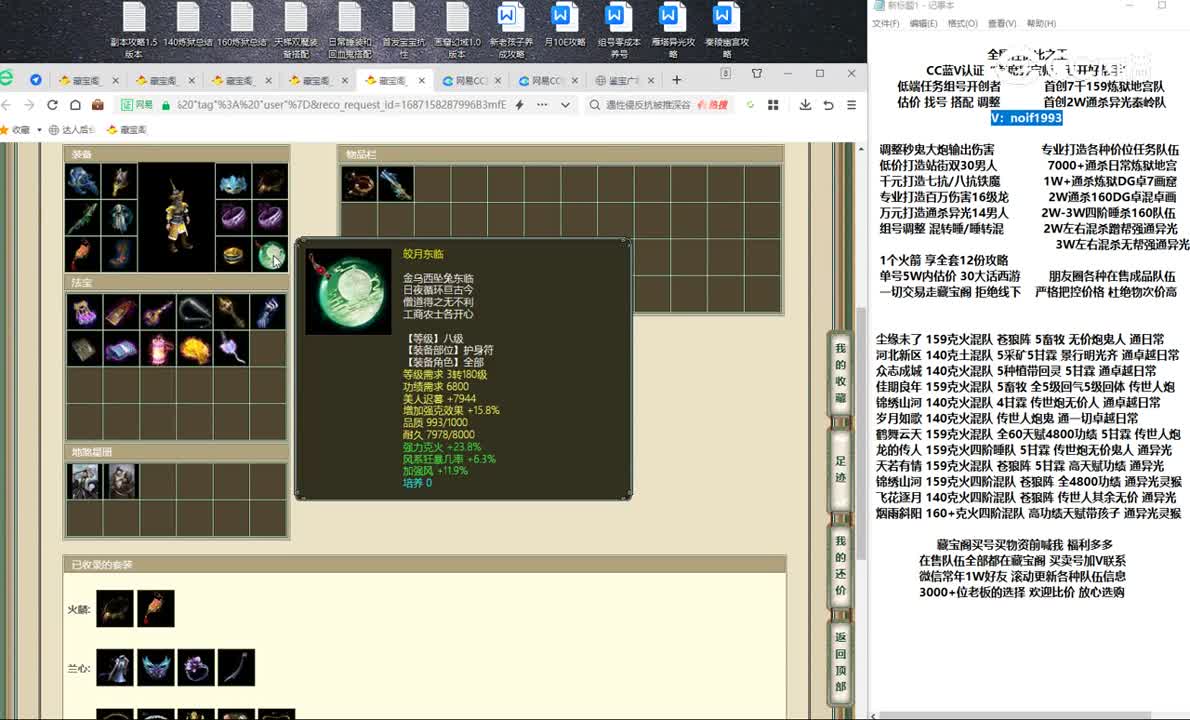The image size is (1190, 720).
Task: Click the browser search input field
Action: [x=647, y=105]
